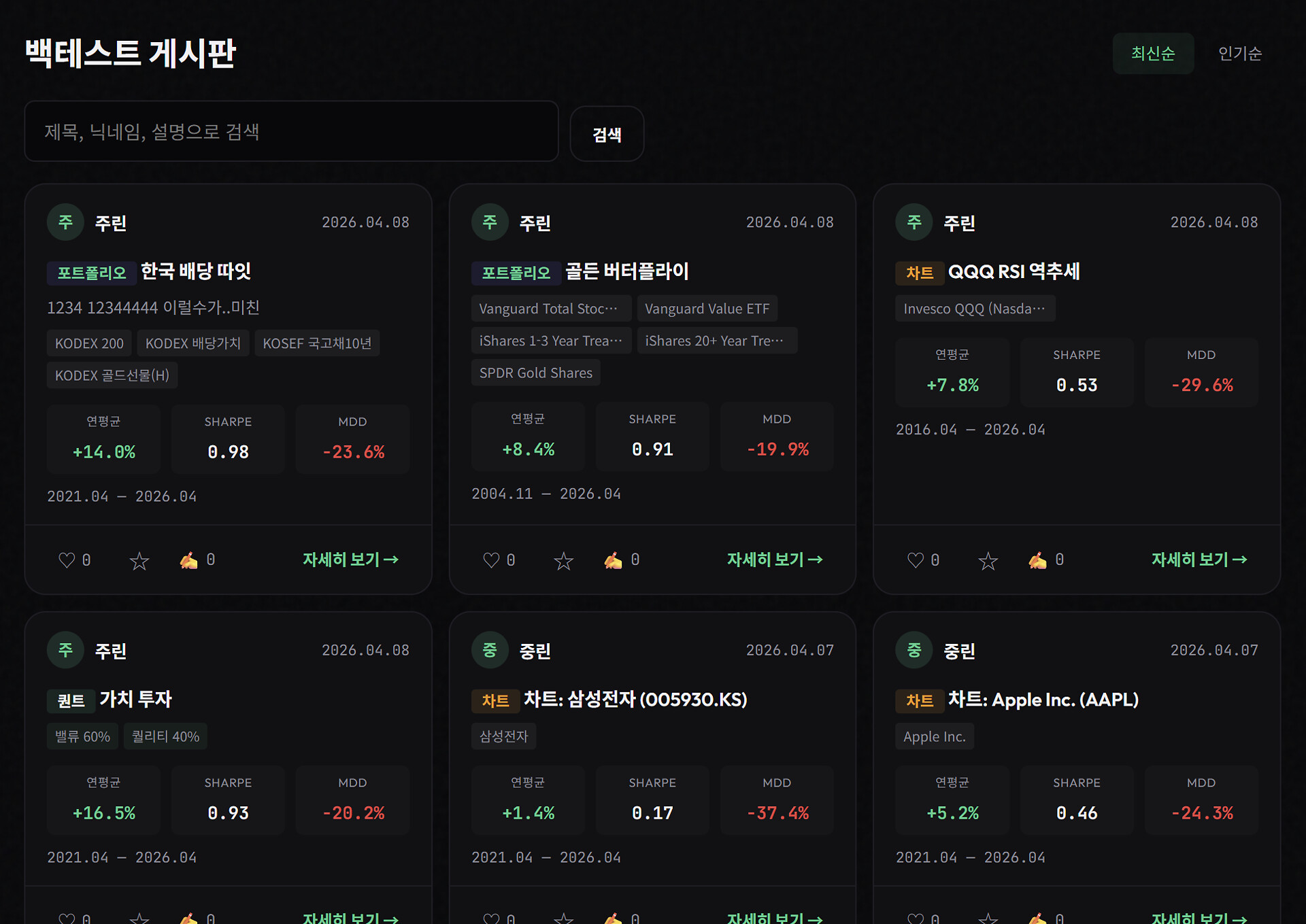Favorite the 골든 버터플라이 card using star

click(564, 561)
